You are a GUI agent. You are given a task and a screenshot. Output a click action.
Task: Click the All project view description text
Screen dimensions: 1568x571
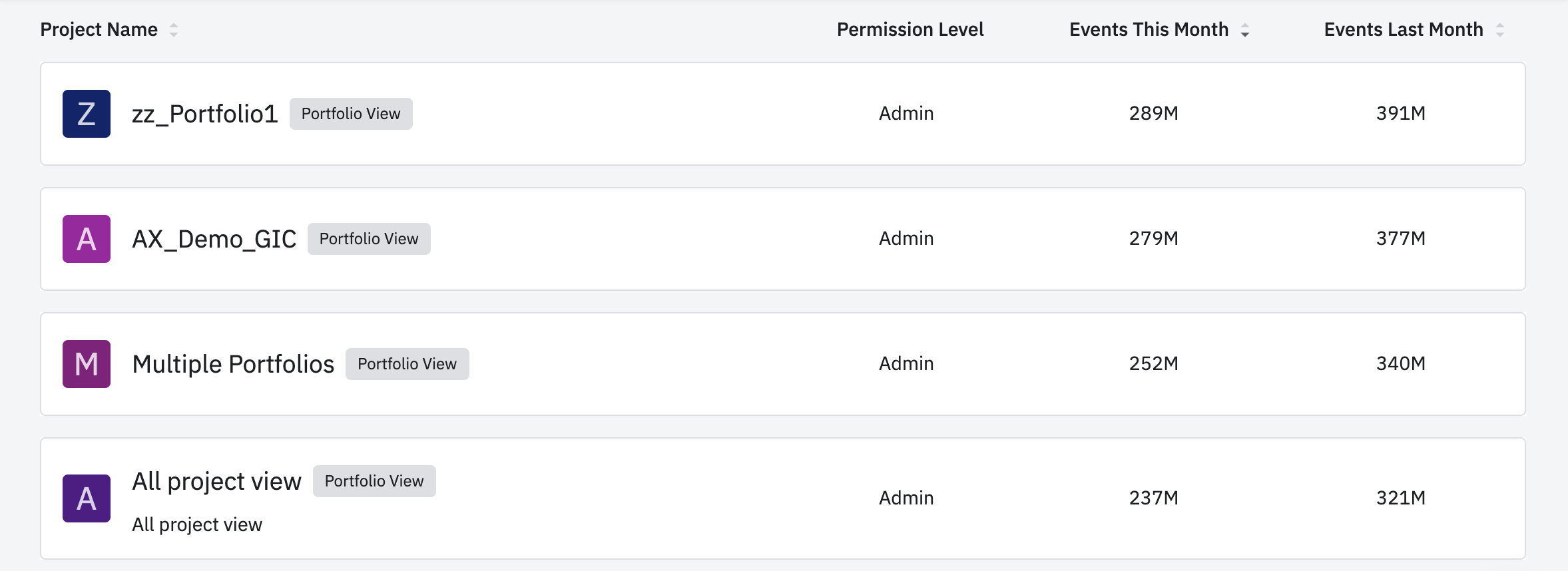pos(197,525)
